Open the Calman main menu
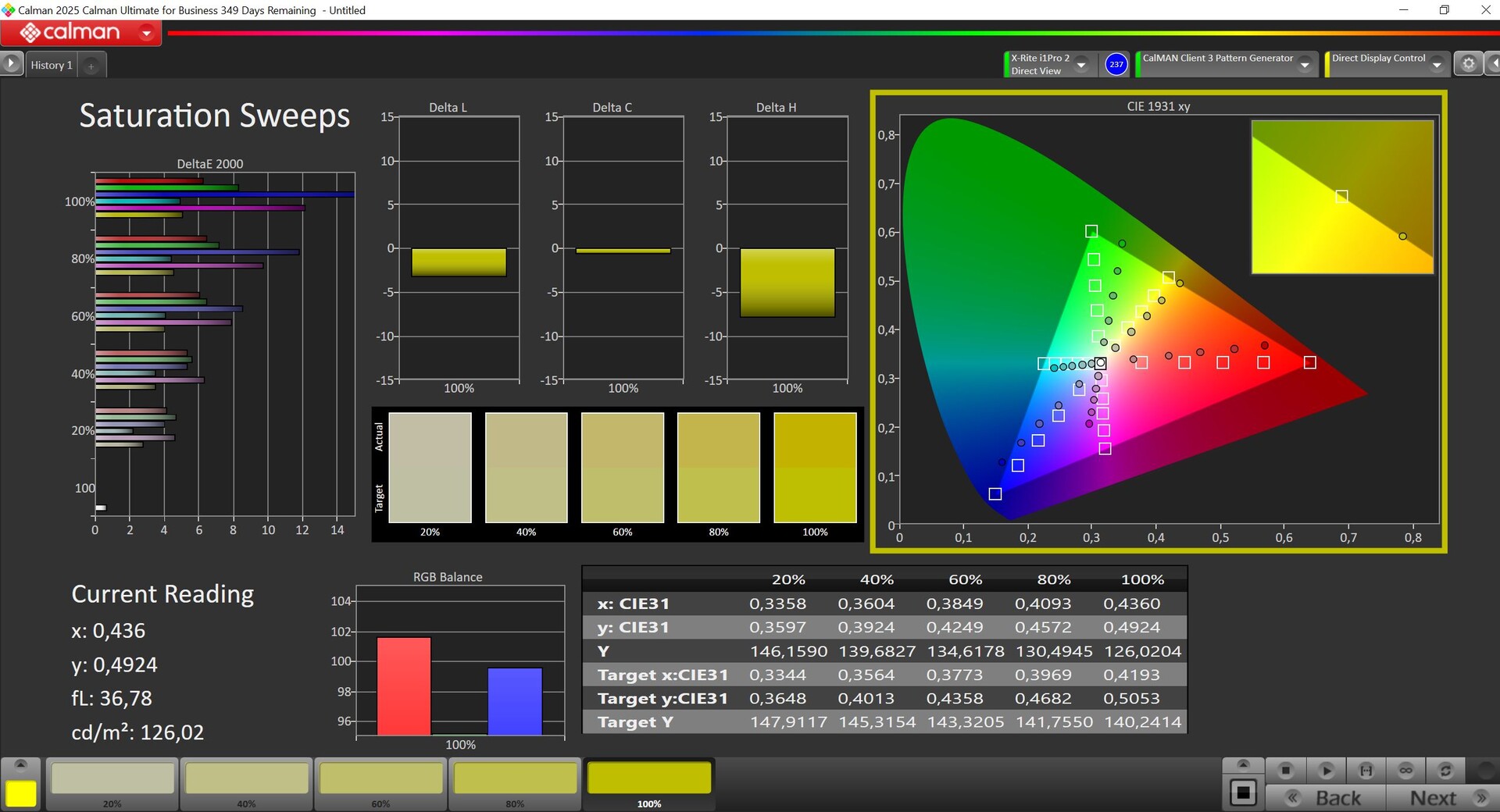The image size is (1500, 812). (81, 33)
